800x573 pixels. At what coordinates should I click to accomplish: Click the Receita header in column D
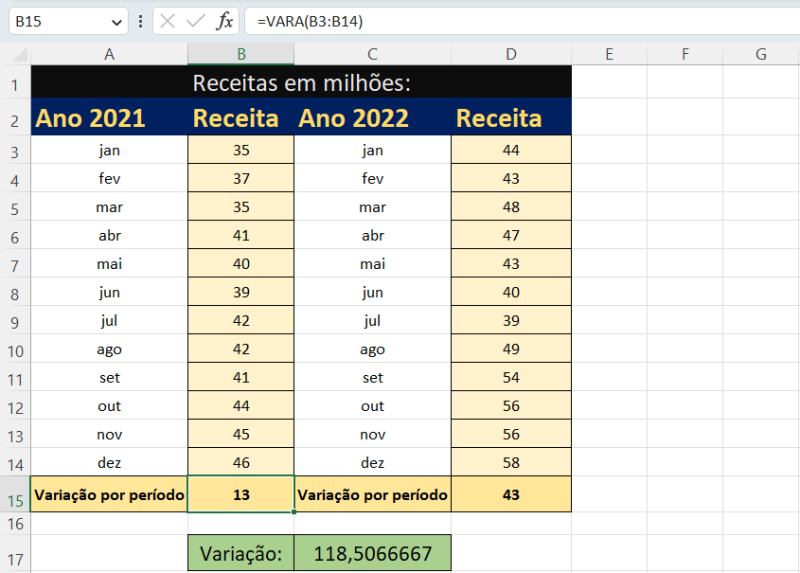pos(511,117)
